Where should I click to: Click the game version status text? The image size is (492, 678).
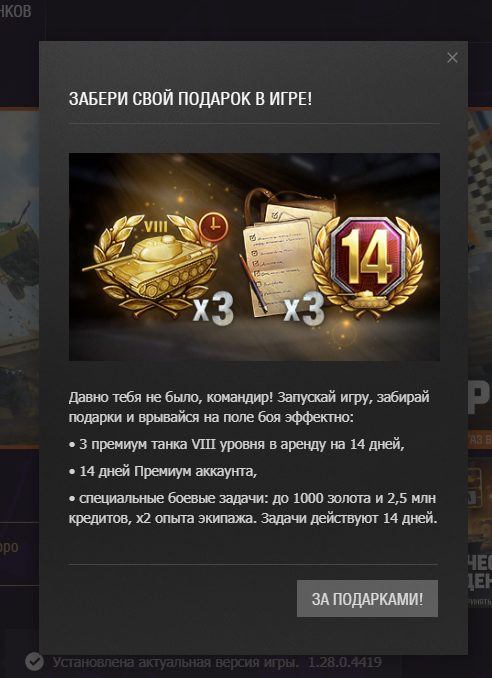coord(217,662)
